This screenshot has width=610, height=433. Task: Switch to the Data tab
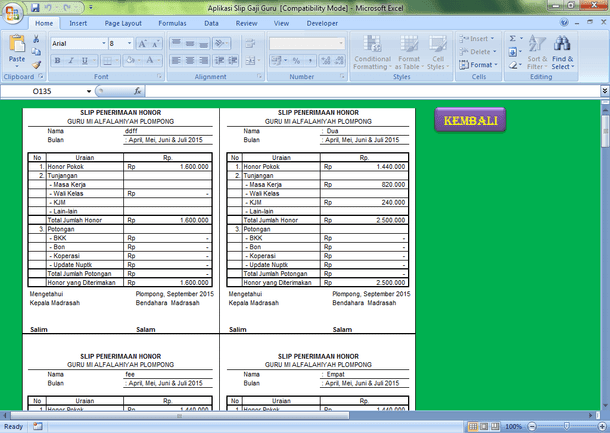[x=211, y=23]
